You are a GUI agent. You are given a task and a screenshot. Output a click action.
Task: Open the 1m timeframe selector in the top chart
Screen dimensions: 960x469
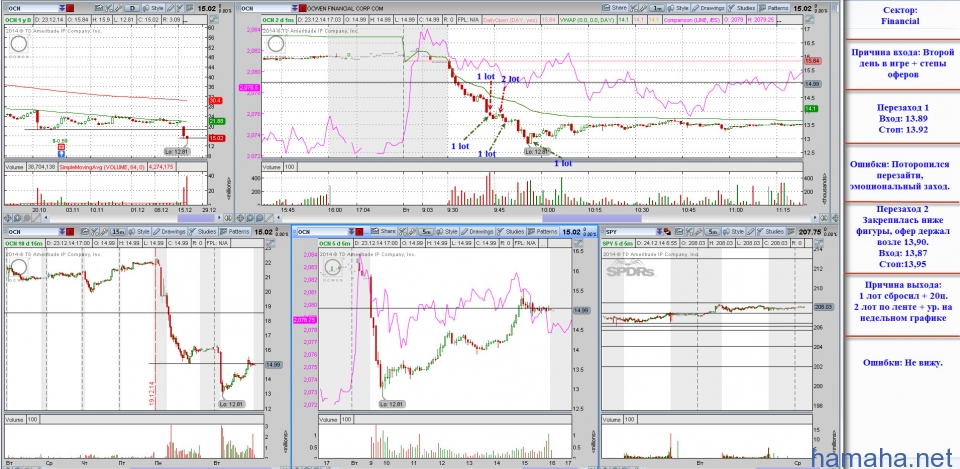pos(657,8)
